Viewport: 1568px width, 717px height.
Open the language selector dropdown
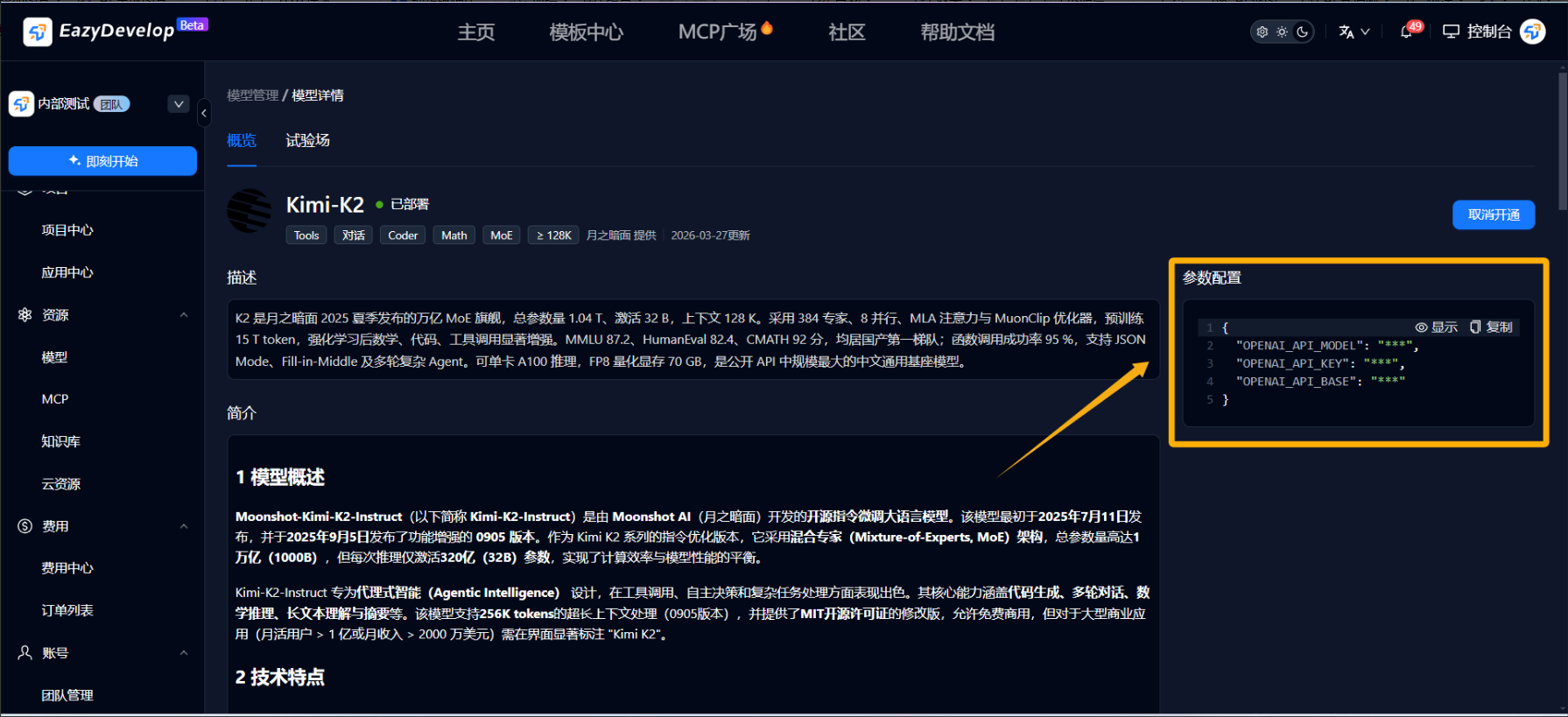1354,32
